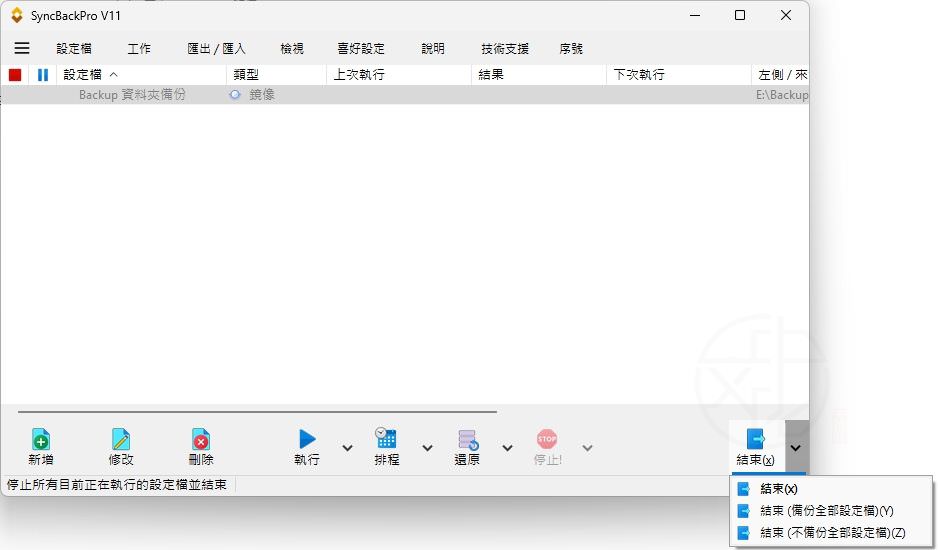Click the 還原 (Restore) icon
Viewport: 938px width, 550px height.
tap(467, 439)
